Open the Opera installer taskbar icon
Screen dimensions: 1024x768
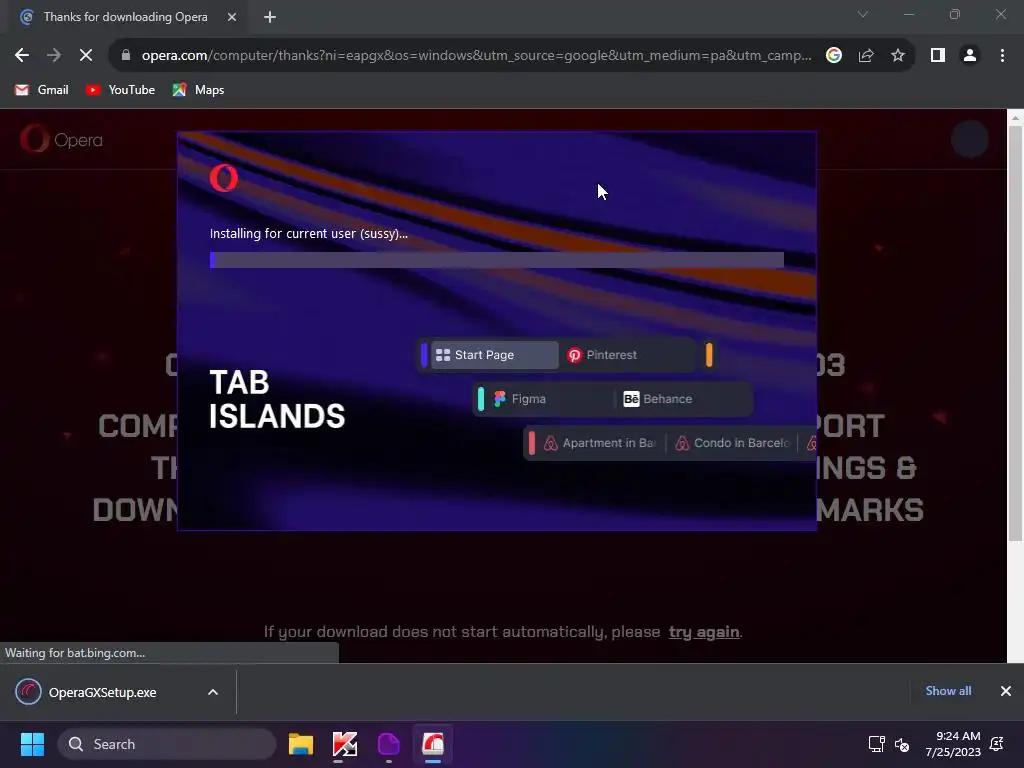click(432, 744)
